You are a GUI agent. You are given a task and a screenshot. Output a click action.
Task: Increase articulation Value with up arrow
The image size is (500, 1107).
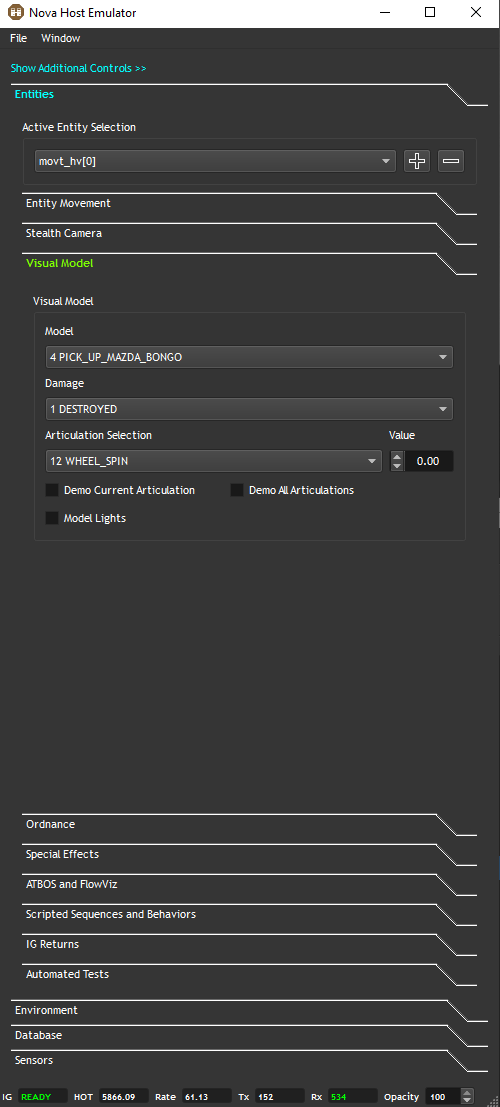pos(397,457)
